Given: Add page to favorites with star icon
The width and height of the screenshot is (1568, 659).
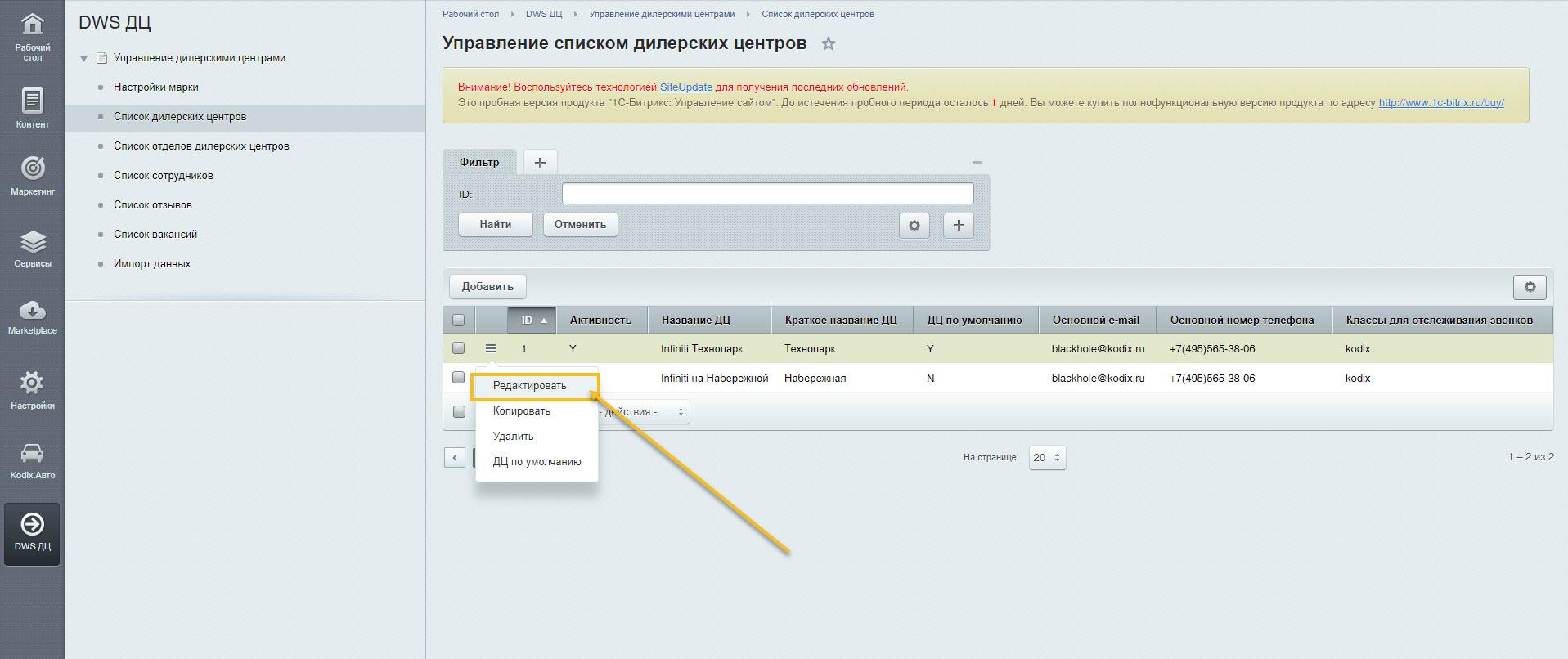Looking at the screenshot, I should click(829, 43).
